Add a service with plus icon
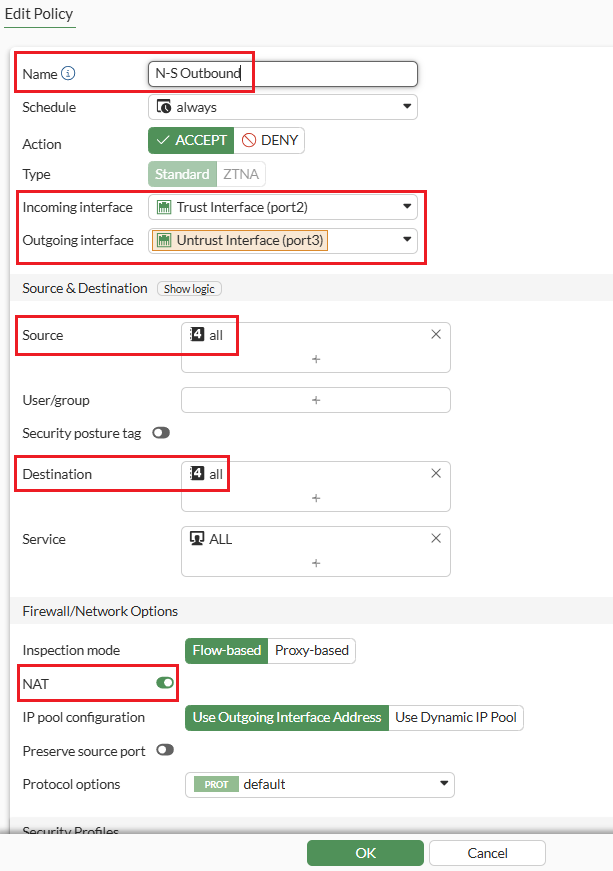The height and width of the screenshot is (871, 613). [x=316, y=563]
